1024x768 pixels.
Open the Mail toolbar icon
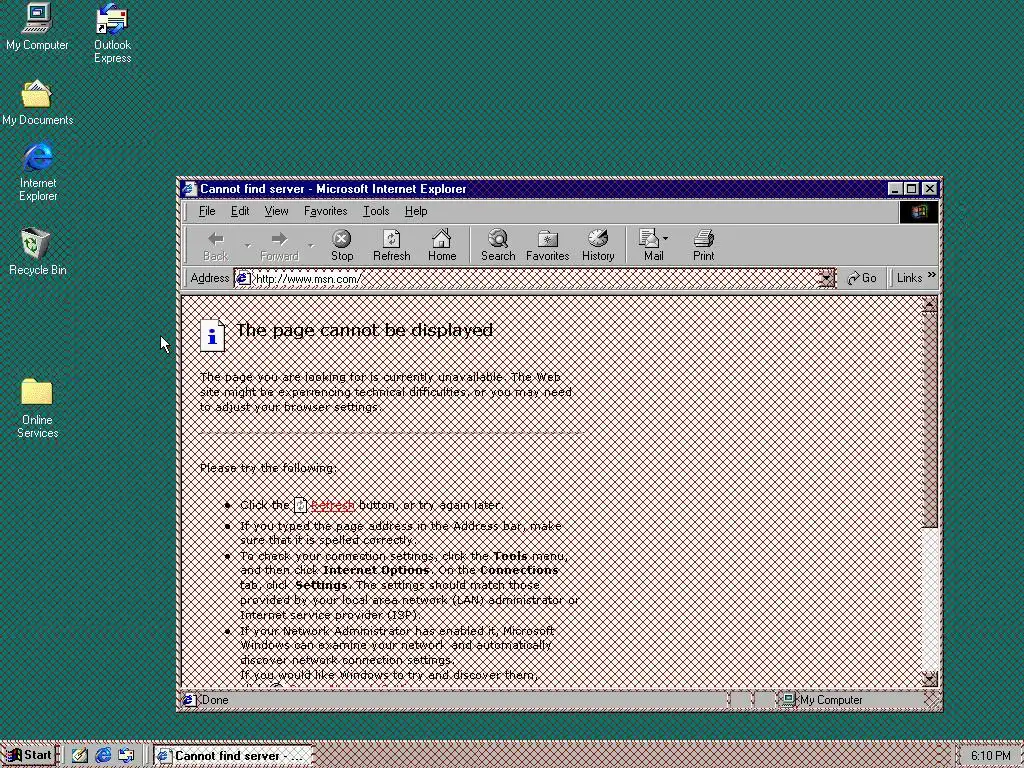650,246
